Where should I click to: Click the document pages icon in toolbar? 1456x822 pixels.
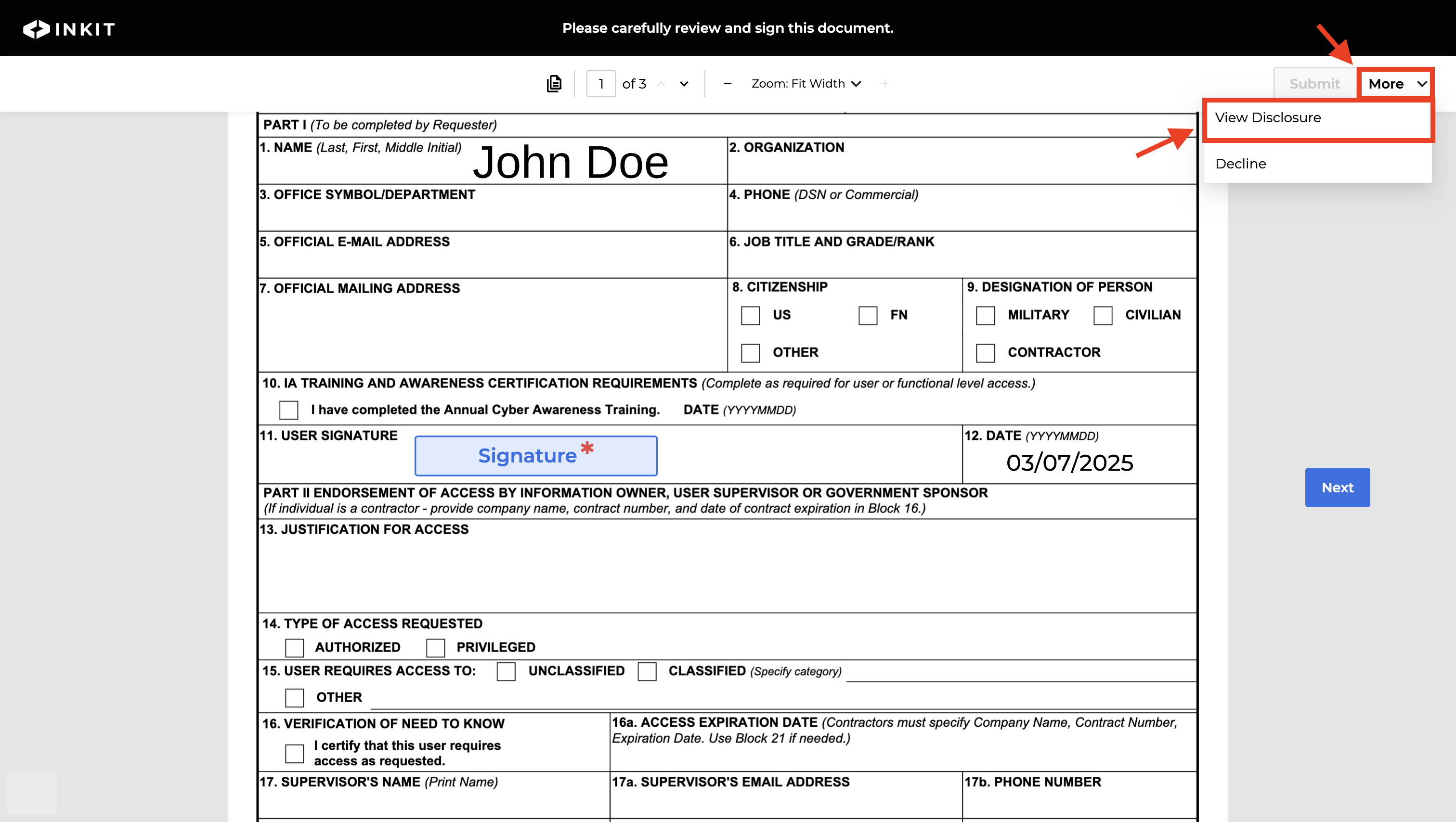click(x=554, y=84)
